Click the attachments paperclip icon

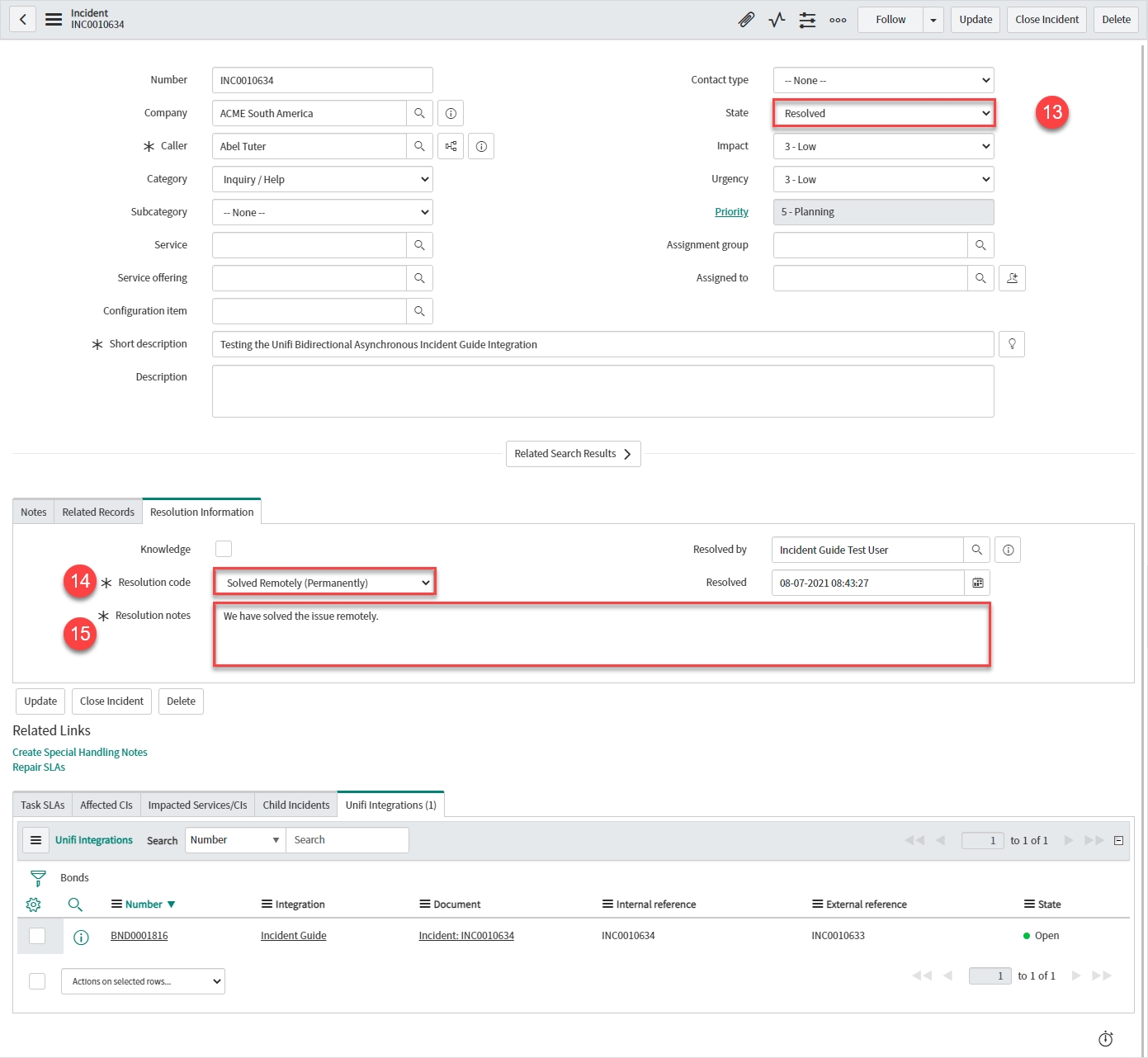[x=746, y=20]
